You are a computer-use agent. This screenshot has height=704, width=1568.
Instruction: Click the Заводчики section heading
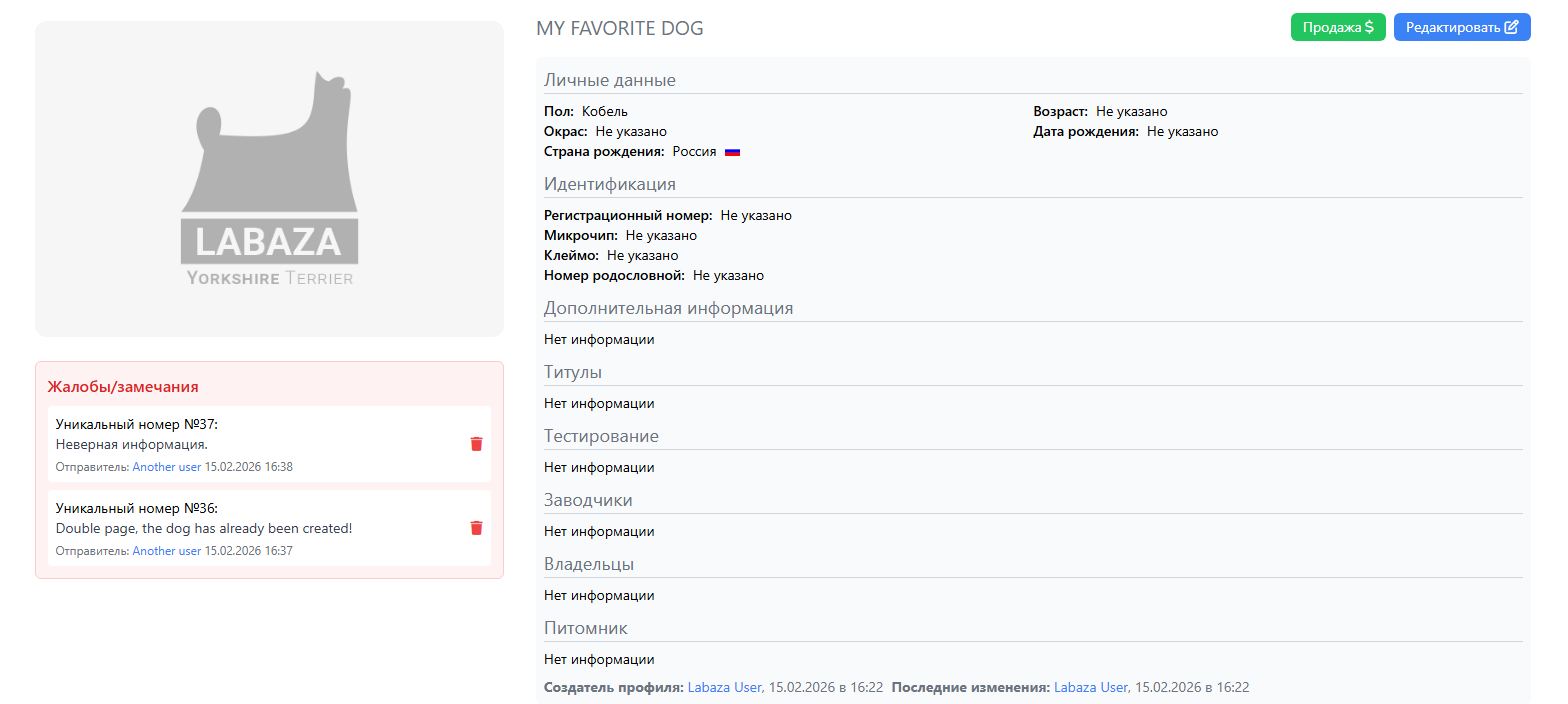click(588, 501)
